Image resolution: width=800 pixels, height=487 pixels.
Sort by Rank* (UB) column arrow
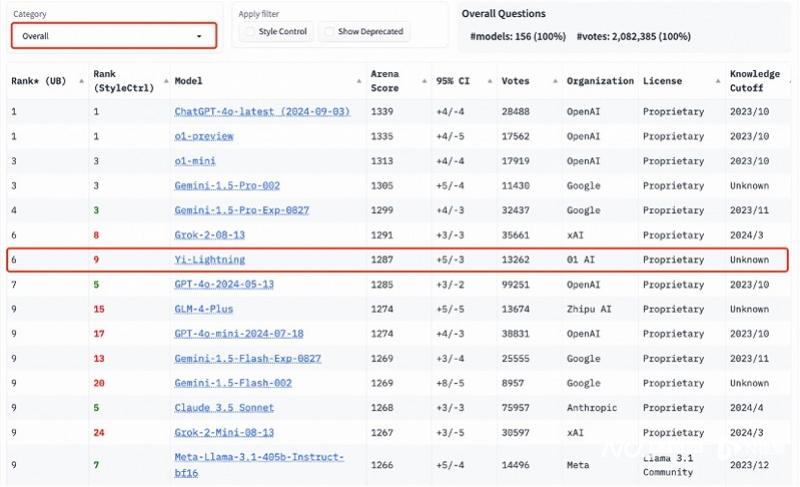[x=82, y=81]
